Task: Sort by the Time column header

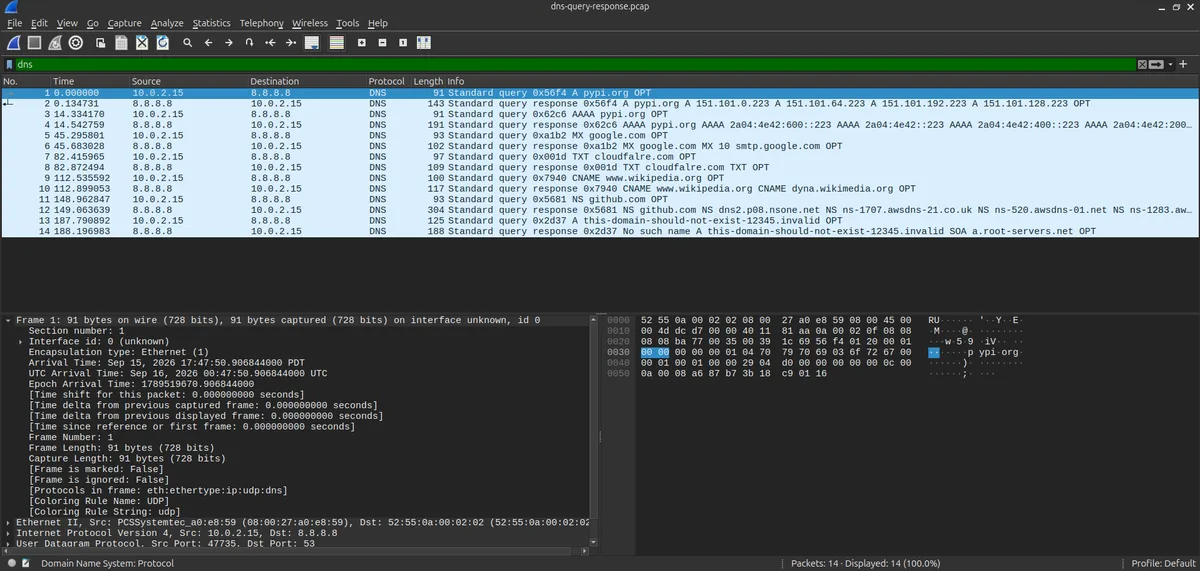Action: 89,81
